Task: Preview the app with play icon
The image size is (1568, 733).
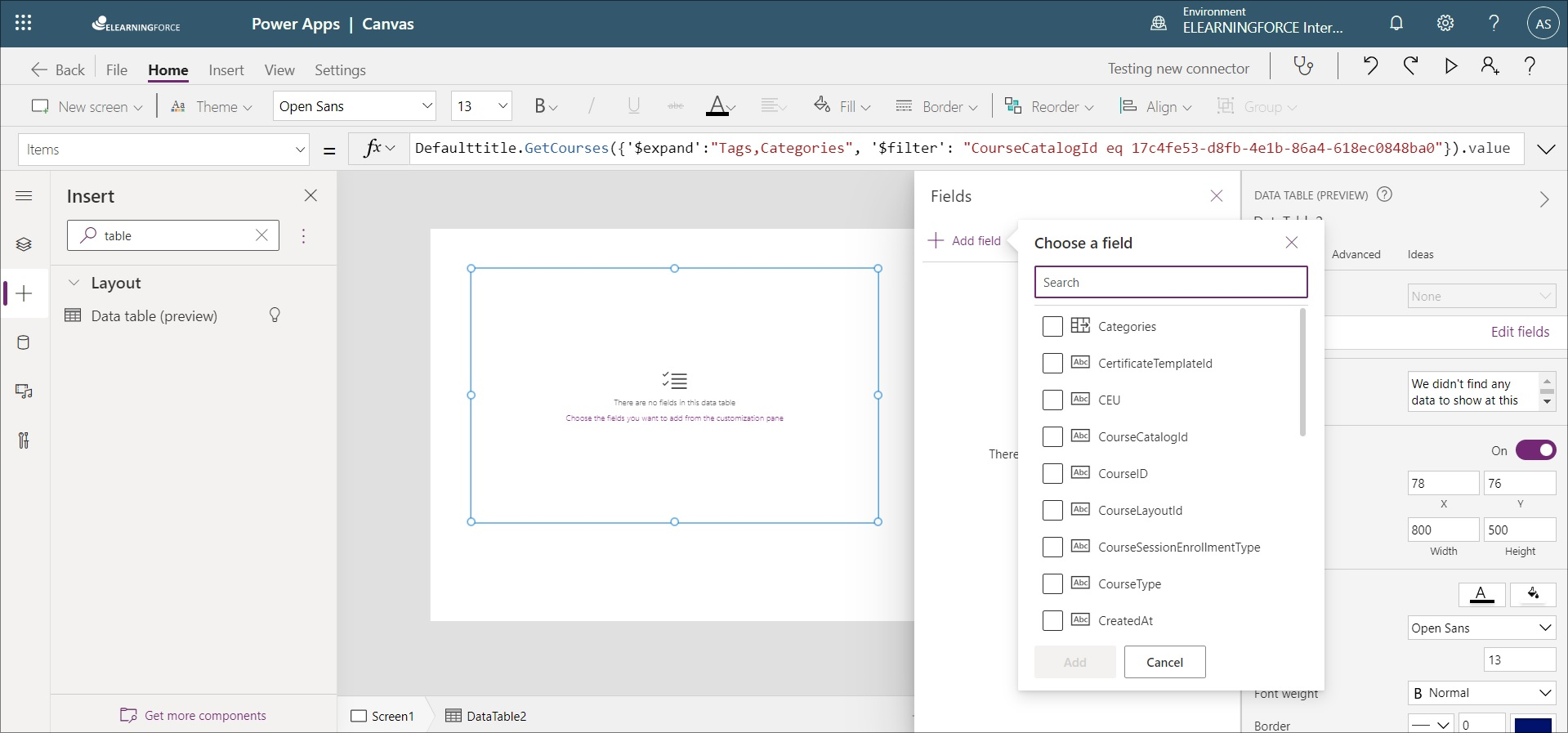Action: pos(1450,66)
